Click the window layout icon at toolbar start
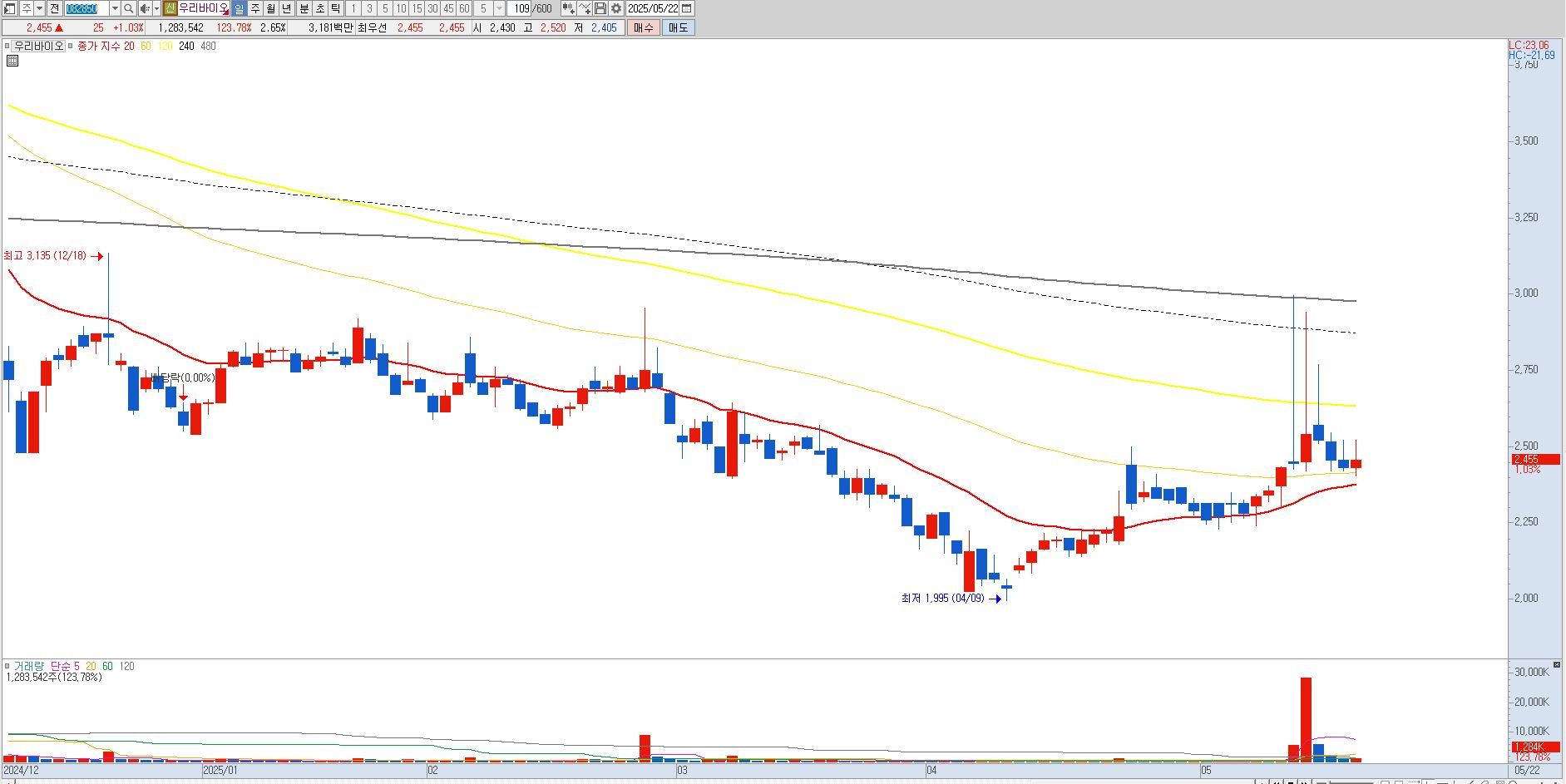Viewport: 1566px width, 784px height. [9, 8]
